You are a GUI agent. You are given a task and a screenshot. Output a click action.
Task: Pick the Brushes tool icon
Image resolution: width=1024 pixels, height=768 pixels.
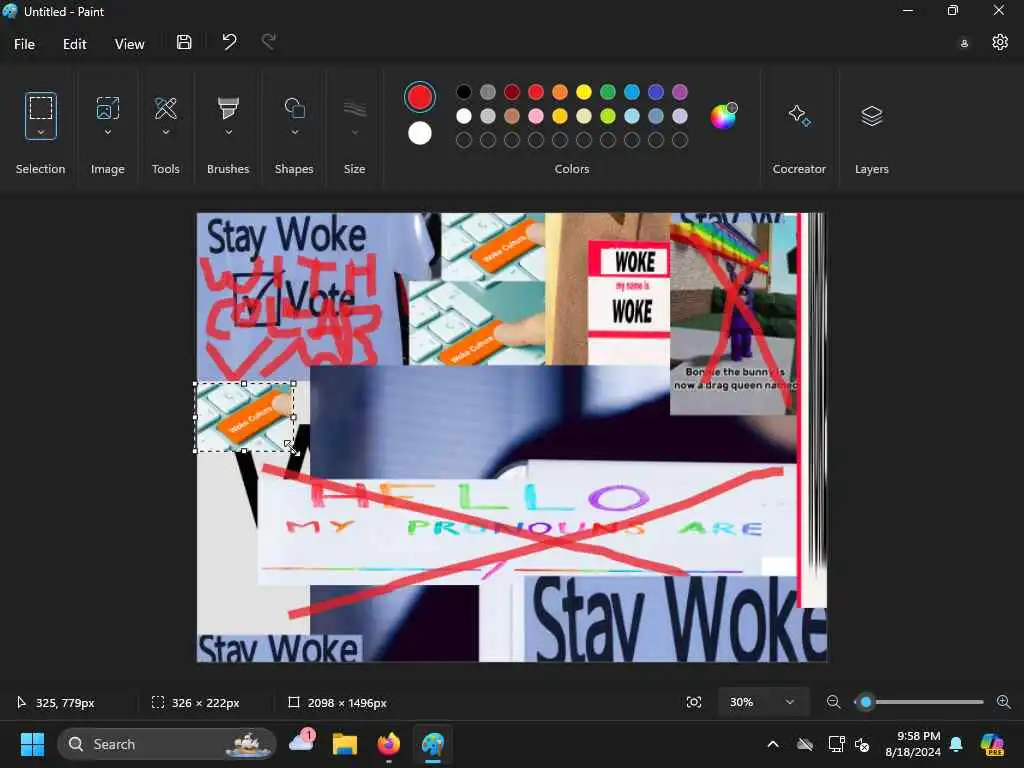click(x=228, y=108)
